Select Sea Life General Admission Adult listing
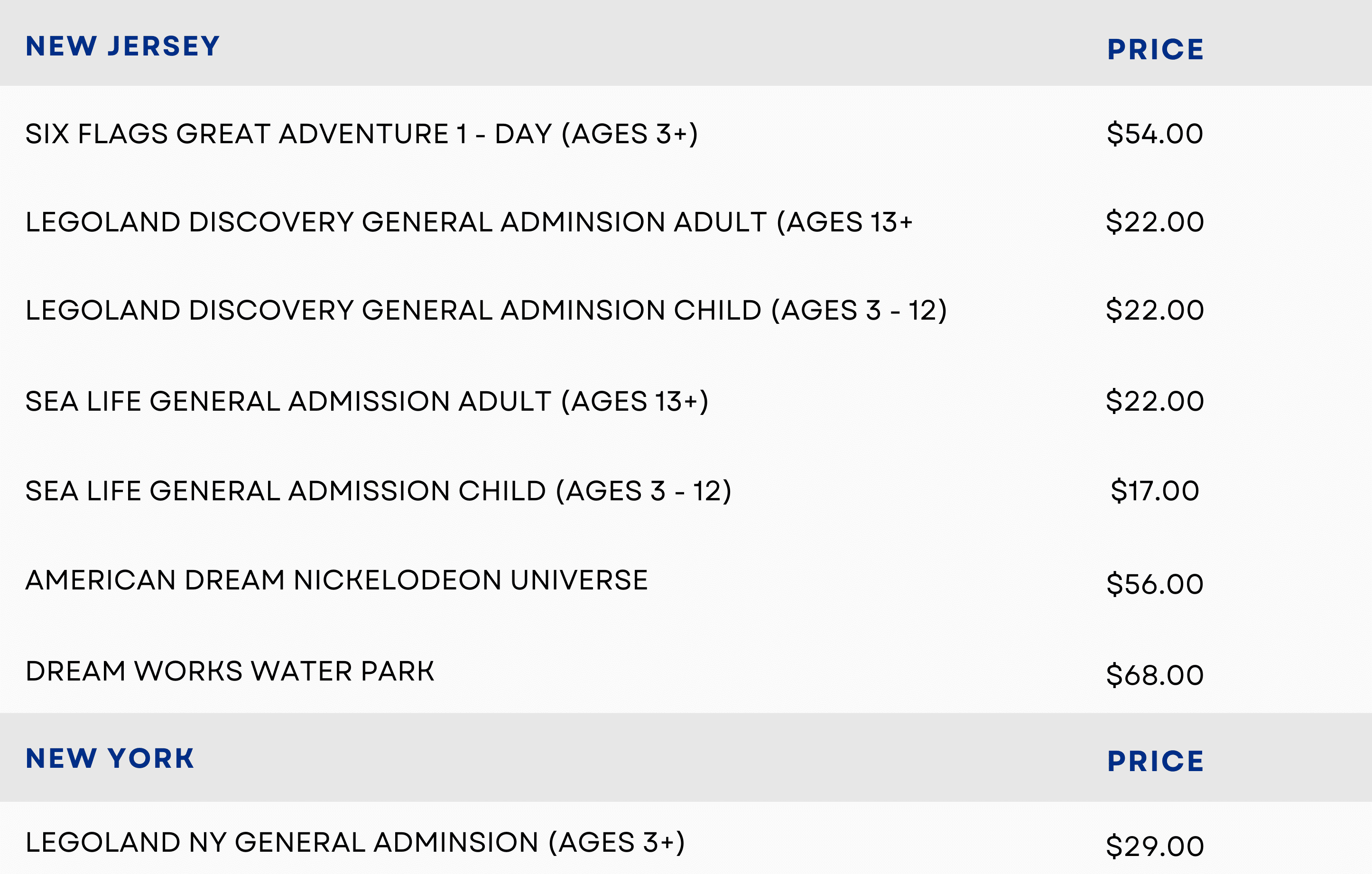 pos(366,401)
